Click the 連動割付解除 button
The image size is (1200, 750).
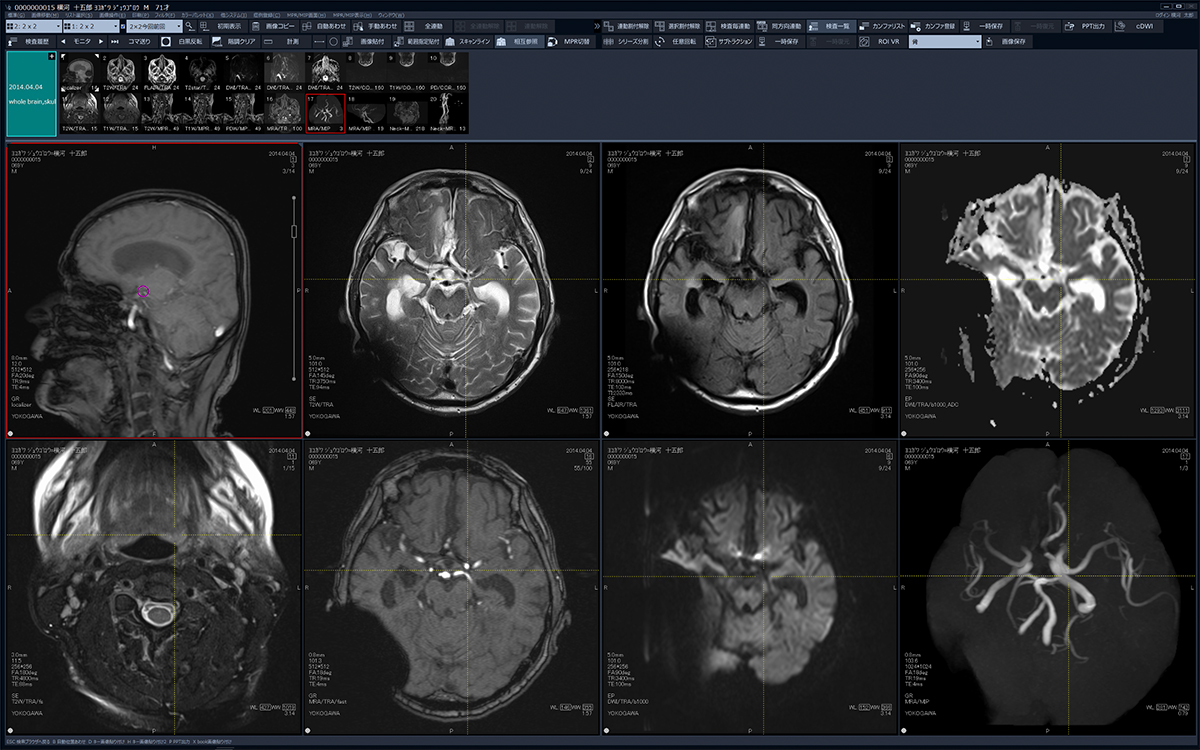(629, 25)
